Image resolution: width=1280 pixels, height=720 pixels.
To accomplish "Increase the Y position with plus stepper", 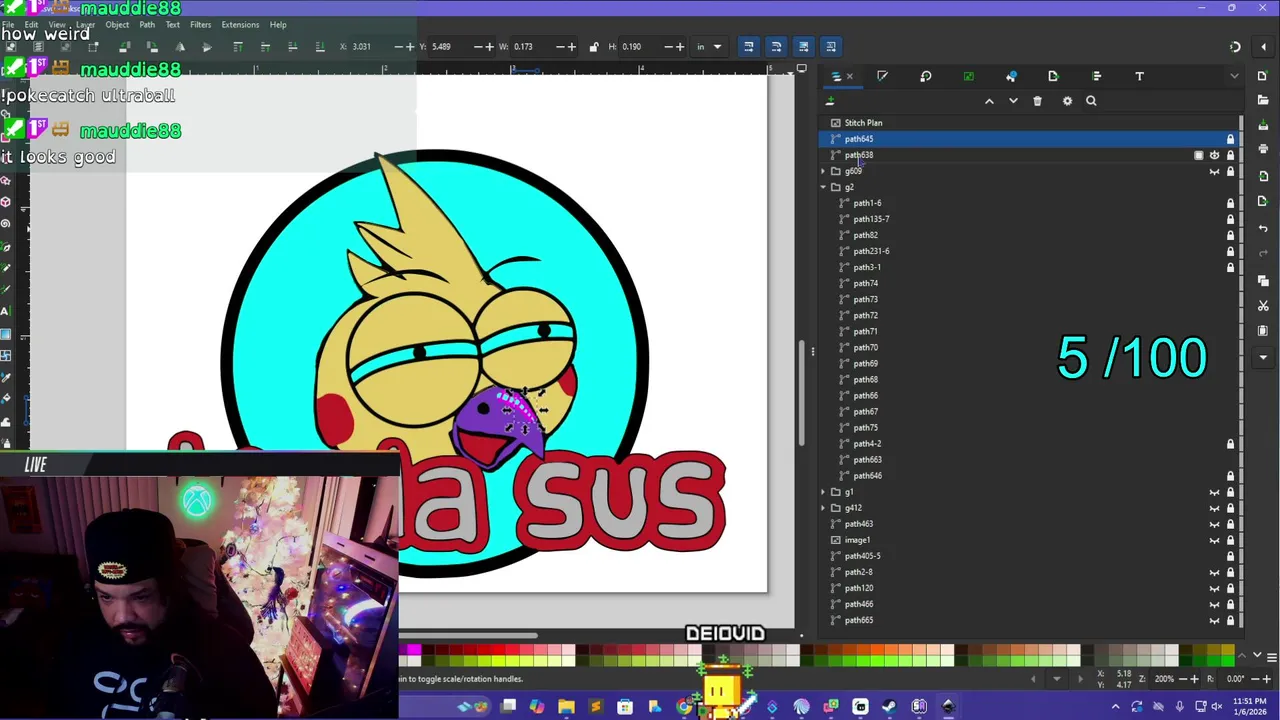I will pyautogui.click(x=489, y=46).
